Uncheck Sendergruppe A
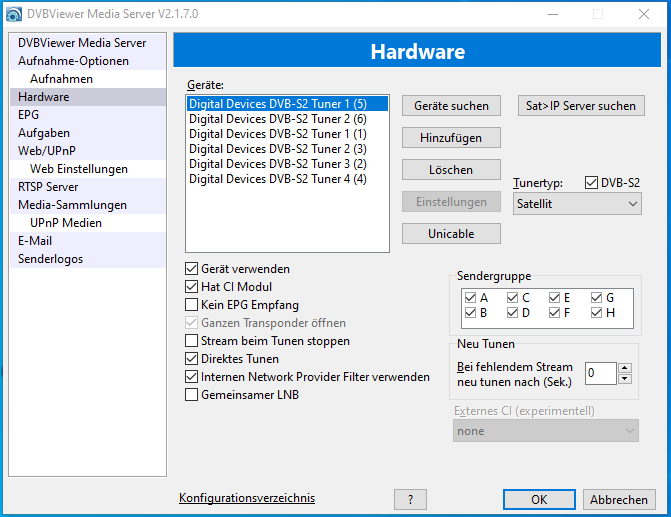671x517 pixels. coord(470,297)
